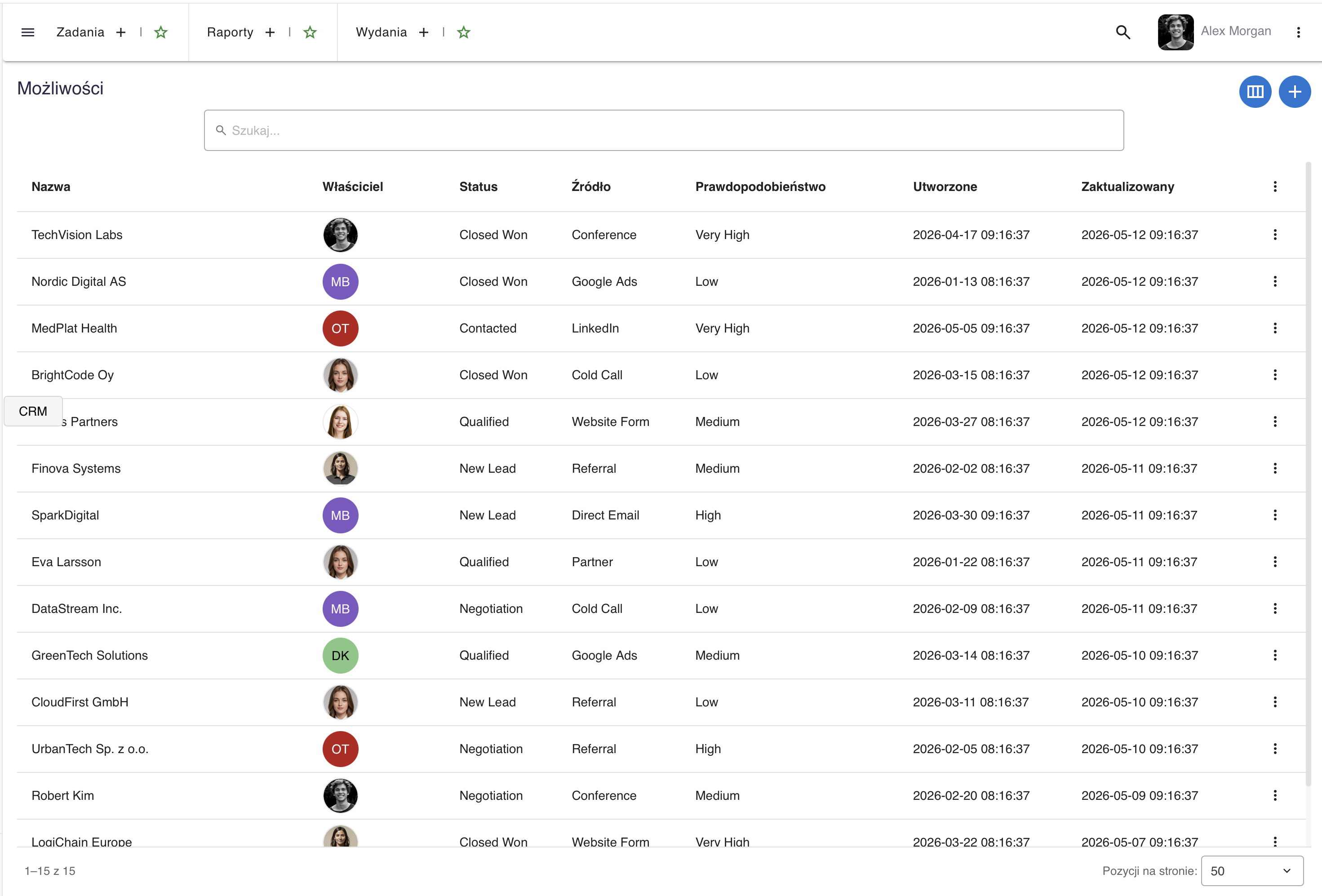Sort by the Zaktualizowany column header
Image resolution: width=1322 pixels, height=896 pixels.
click(1127, 186)
